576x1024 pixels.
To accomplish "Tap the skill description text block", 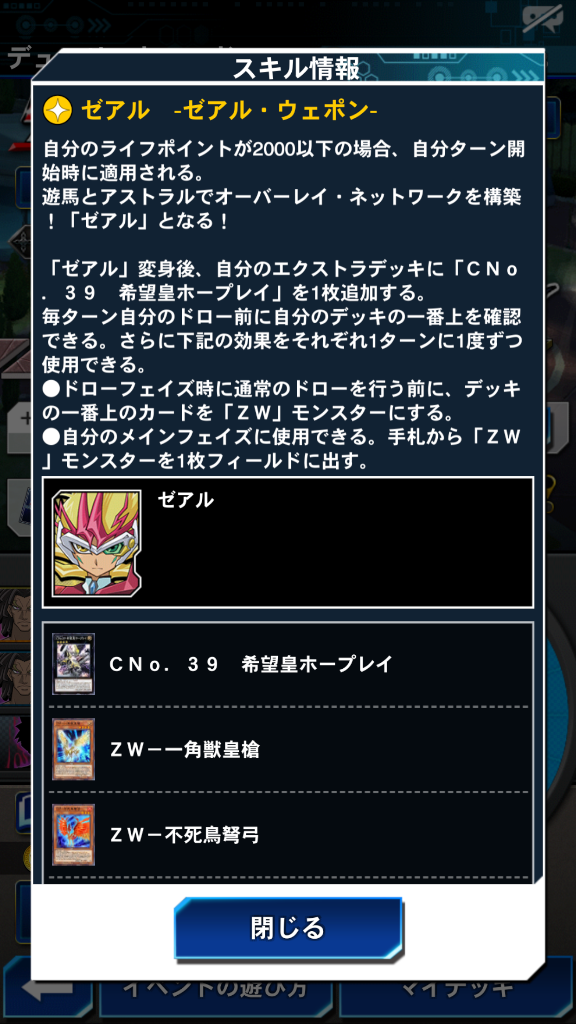I will pos(283,306).
